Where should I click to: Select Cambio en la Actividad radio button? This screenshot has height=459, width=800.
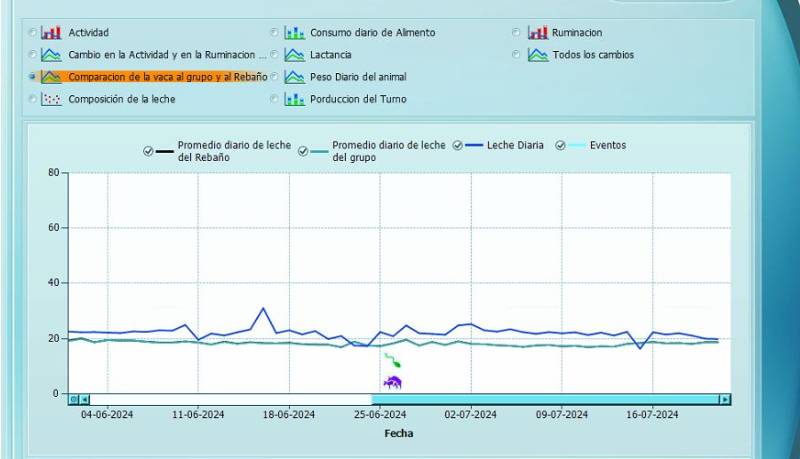33,55
